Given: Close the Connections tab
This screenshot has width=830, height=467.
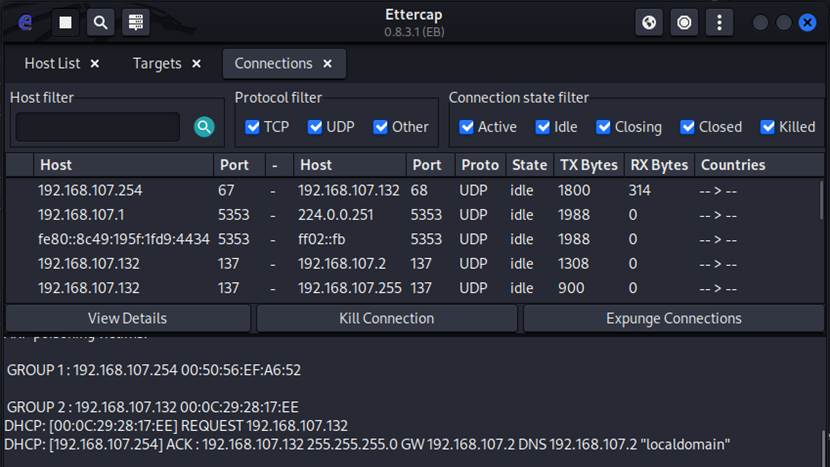Looking at the screenshot, I should pyautogui.click(x=328, y=64).
